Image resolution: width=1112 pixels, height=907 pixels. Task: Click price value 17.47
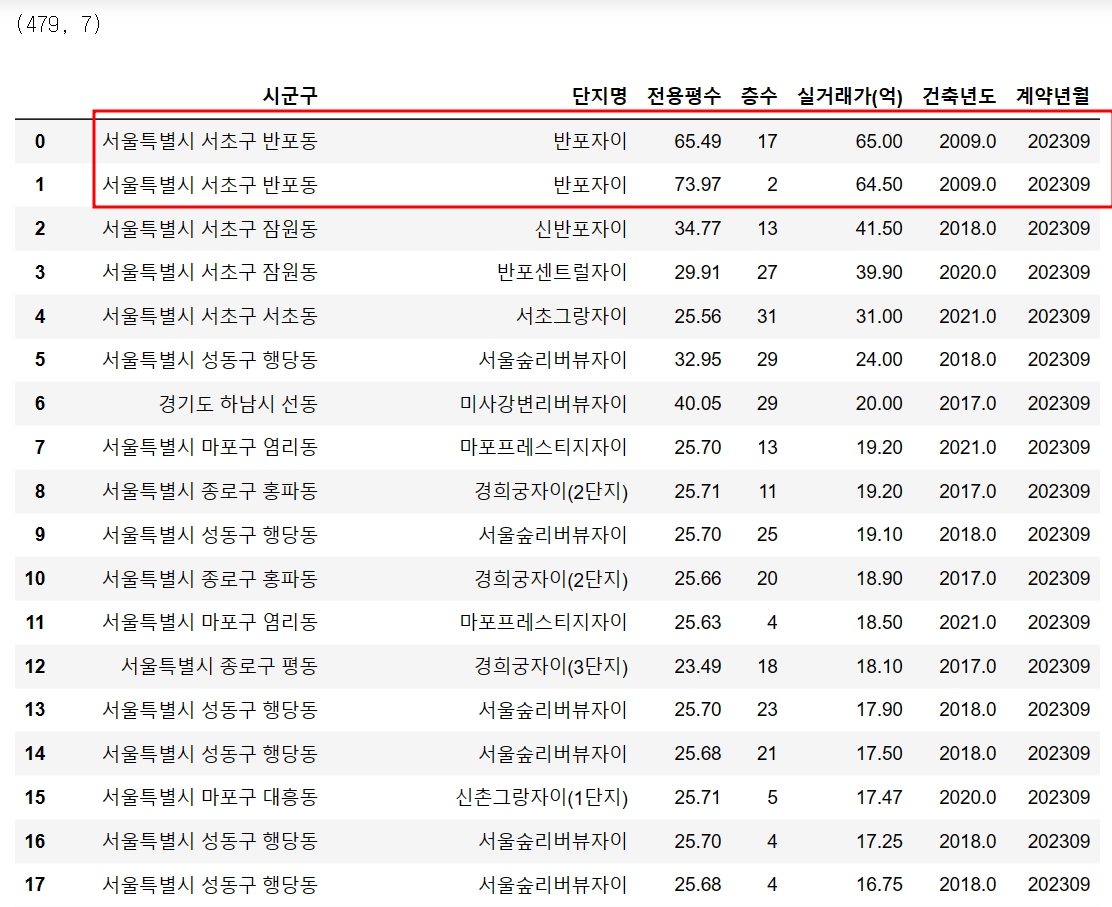click(879, 797)
